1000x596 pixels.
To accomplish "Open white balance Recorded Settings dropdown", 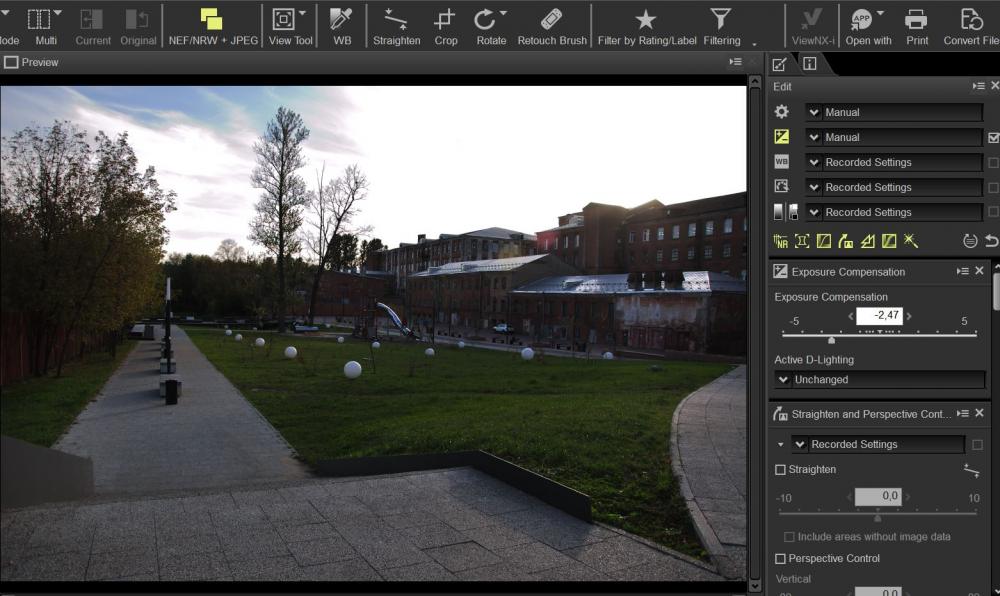I will point(893,162).
